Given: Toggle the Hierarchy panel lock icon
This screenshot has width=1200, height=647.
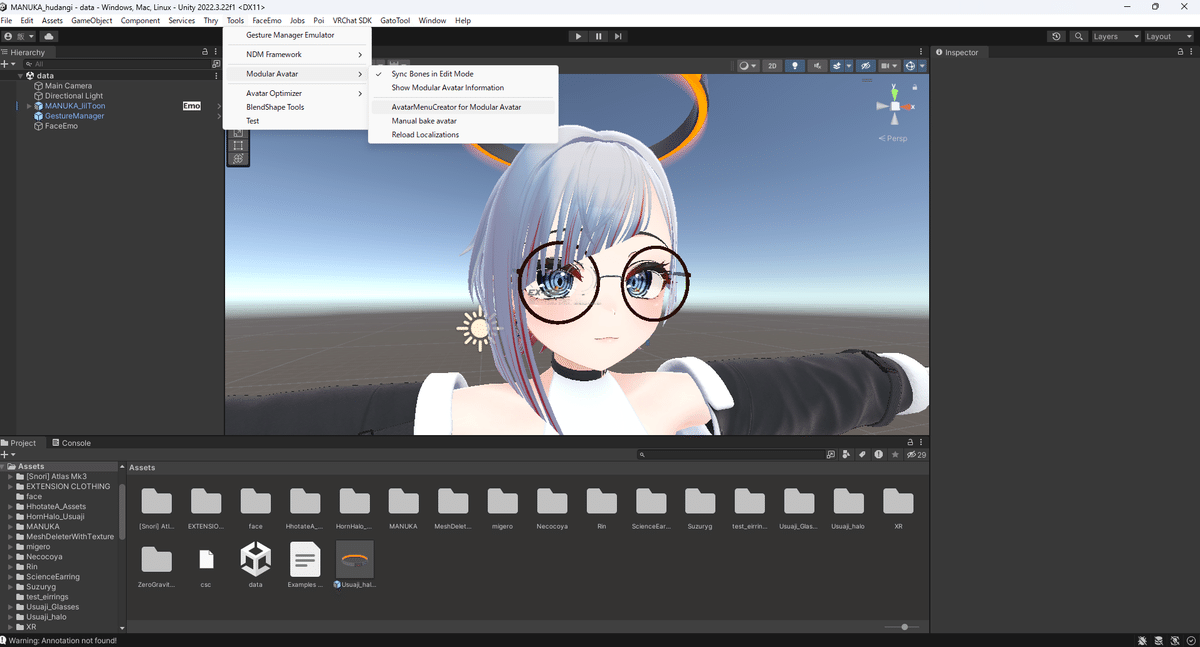Looking at the screenshot, I should [205, 52].
